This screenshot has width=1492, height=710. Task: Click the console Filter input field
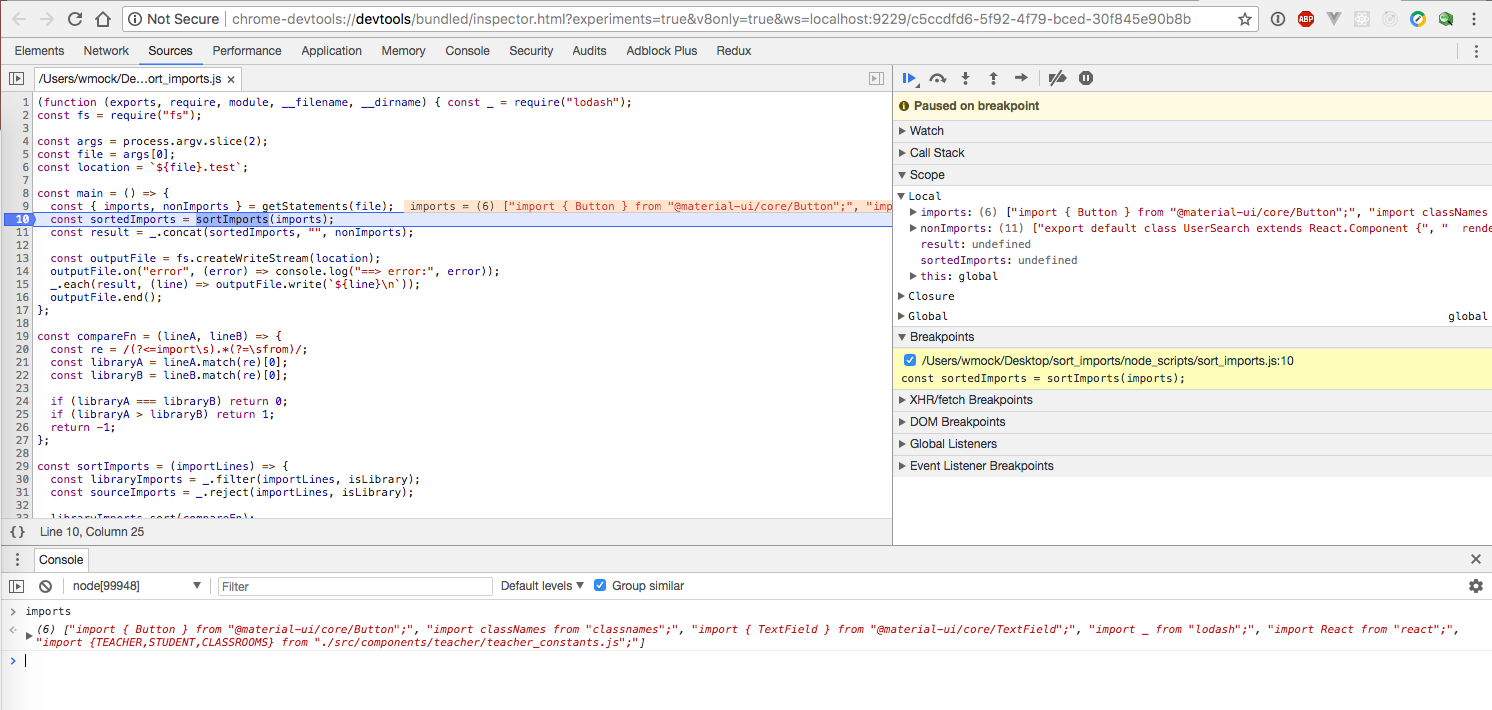355,587
